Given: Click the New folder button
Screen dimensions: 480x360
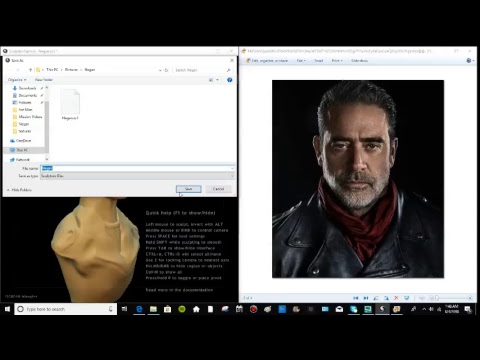Looking at the screenshot, I should [44, 80].
